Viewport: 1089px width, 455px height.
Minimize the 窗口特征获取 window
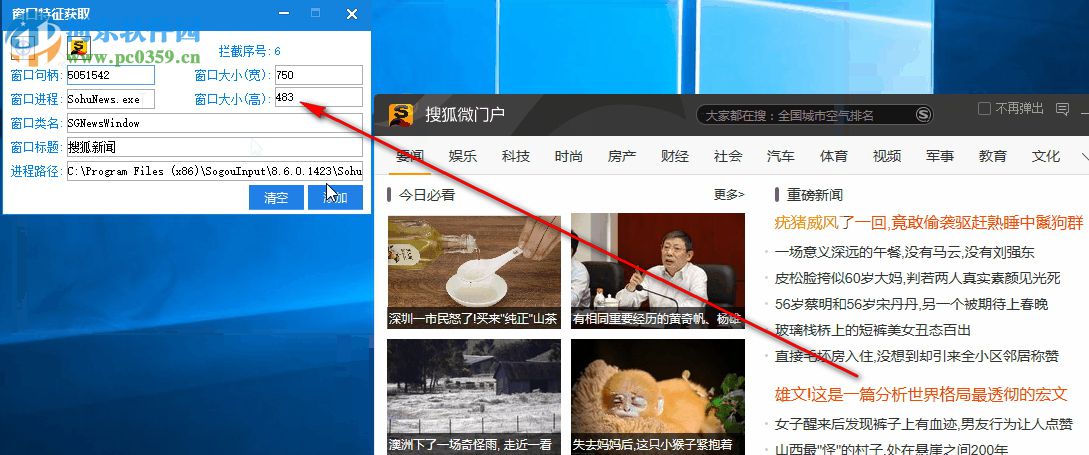(283, 14)
